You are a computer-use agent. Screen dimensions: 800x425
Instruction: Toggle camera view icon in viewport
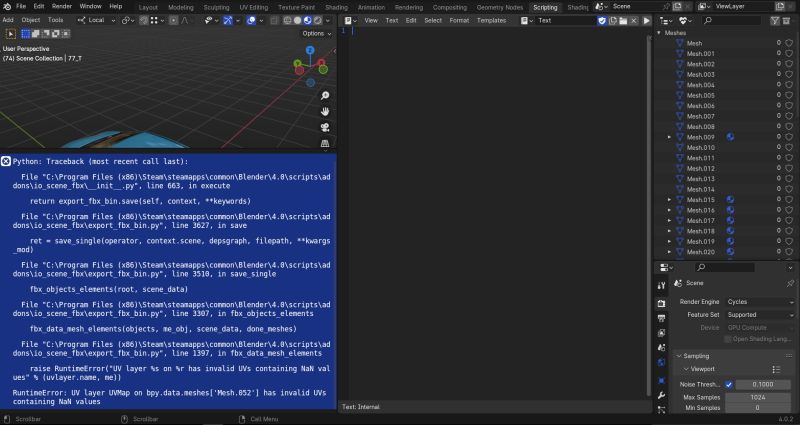coord(325,128)
